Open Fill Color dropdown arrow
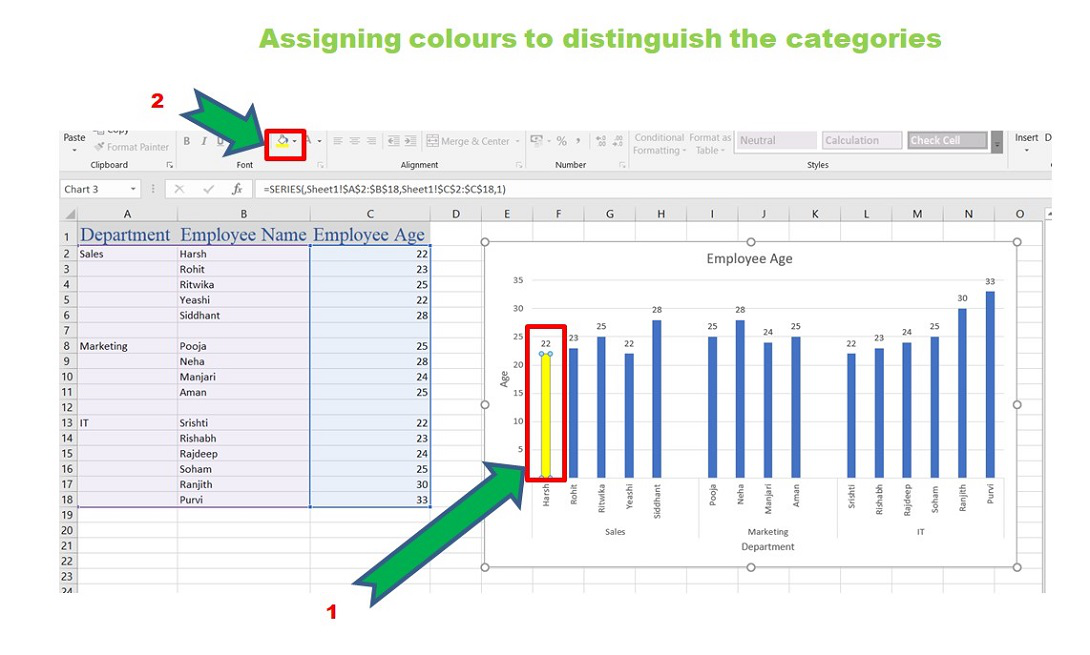Viewport: 1090px width, 655px height. click(295, 141)
